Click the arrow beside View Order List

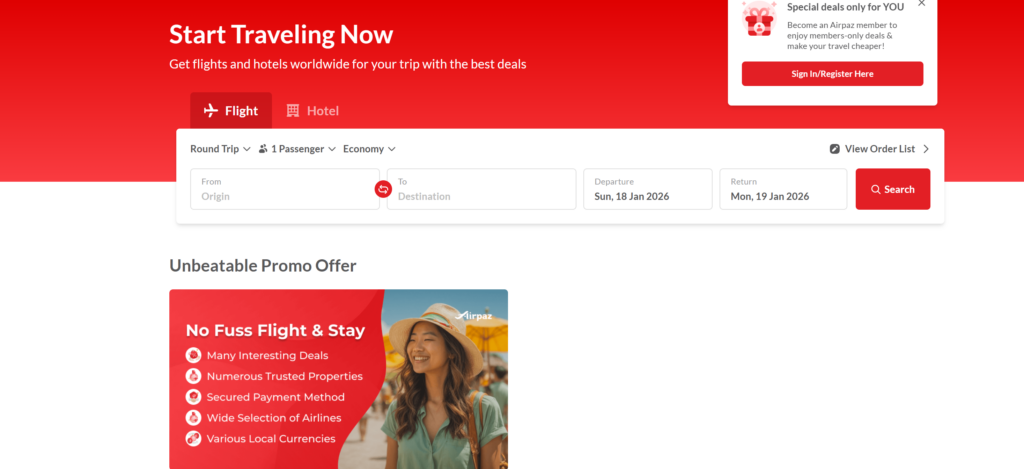pos(925,149)
